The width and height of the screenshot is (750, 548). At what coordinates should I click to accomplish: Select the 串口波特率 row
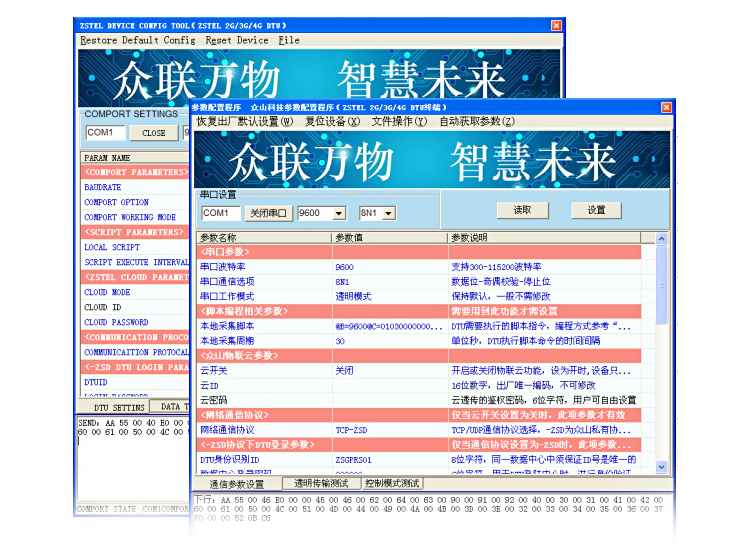click(419, 267)
